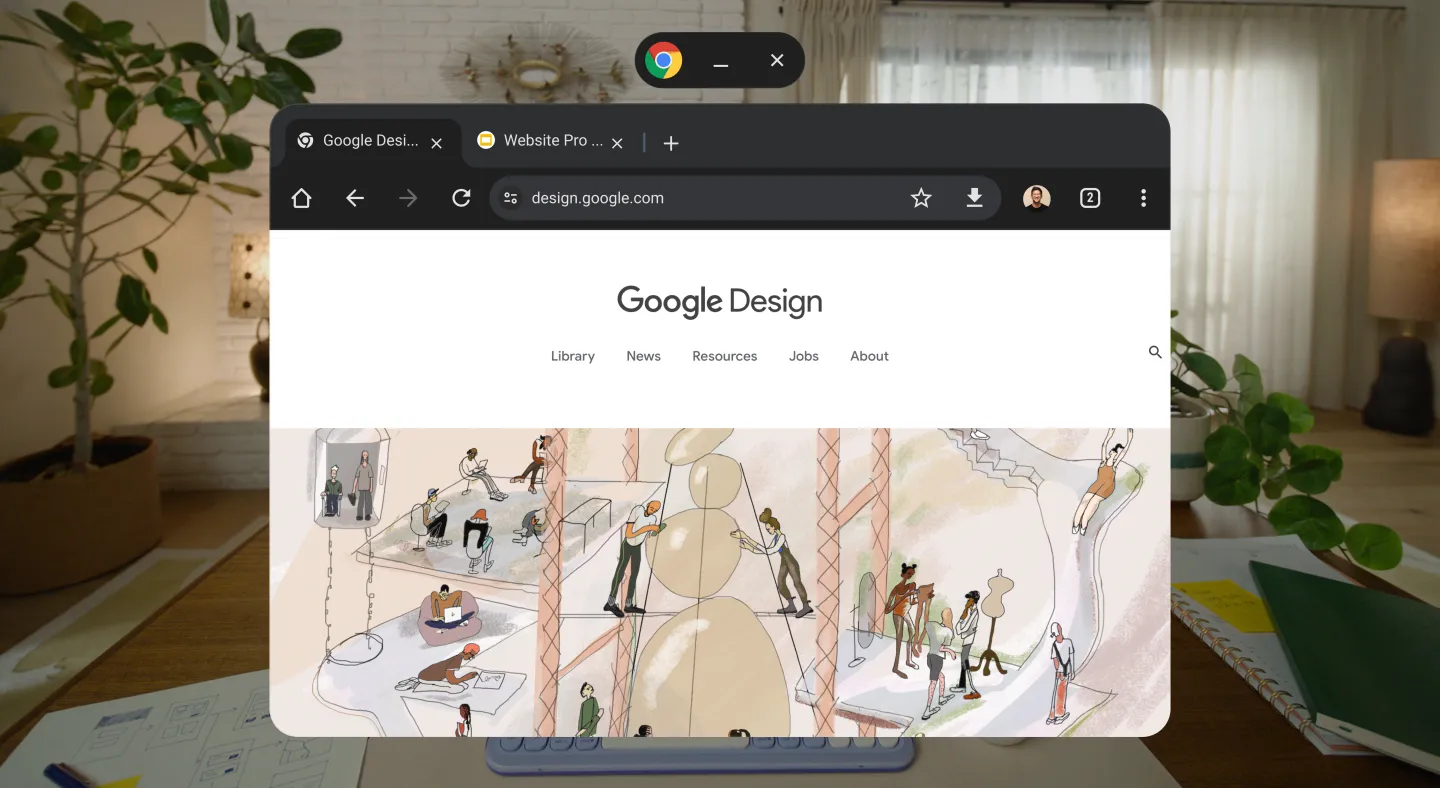Image resolution: width=1440 pixels, height=788 pixels.
Task: Open the Library page link
Action: [x=573, y=356]
